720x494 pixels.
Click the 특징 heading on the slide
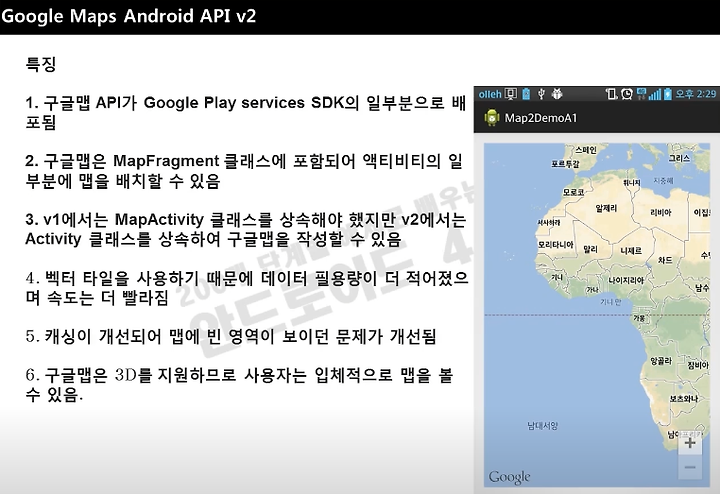tap(41, 64)
